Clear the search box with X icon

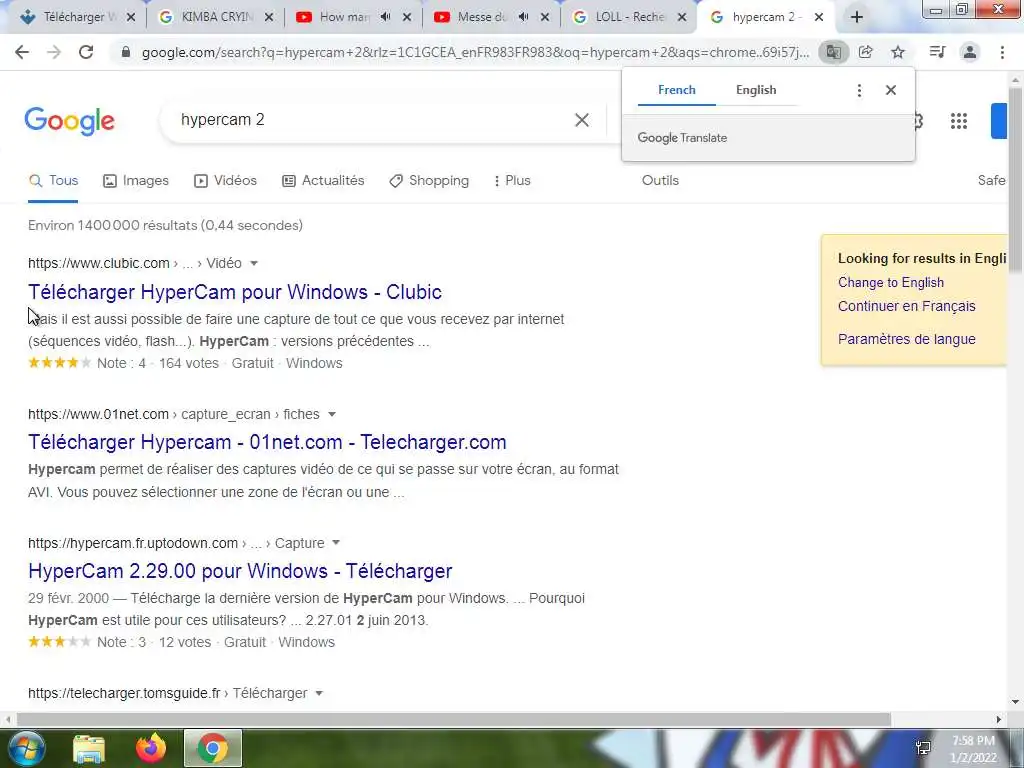coord(581,120)
